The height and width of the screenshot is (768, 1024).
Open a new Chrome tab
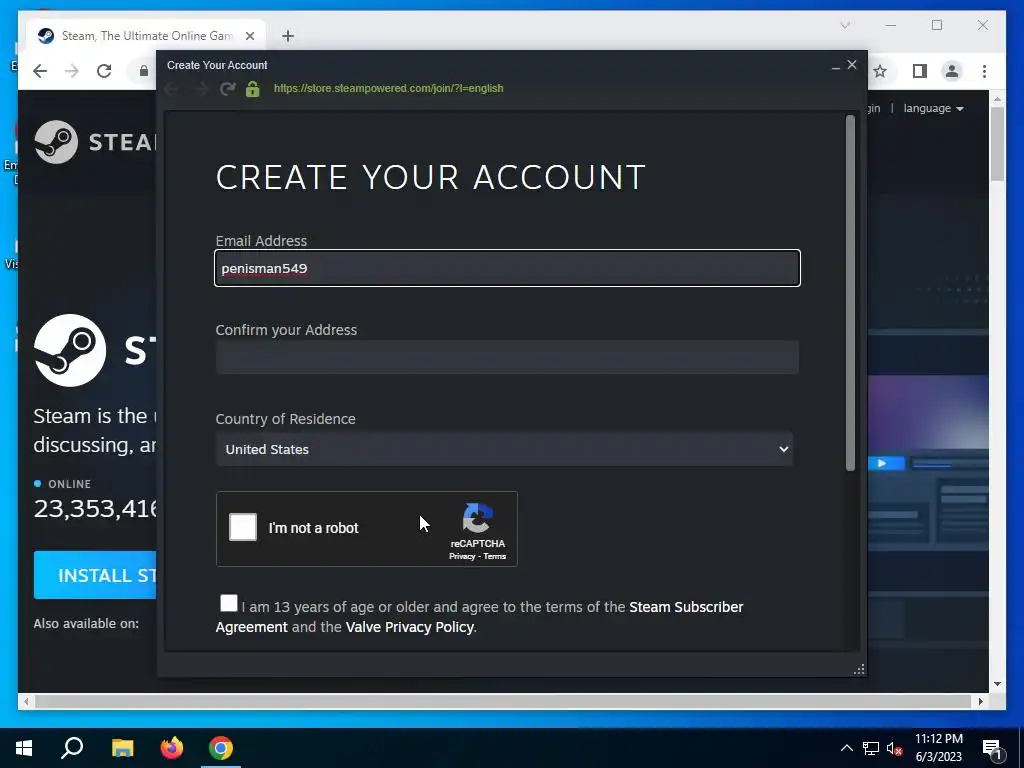pyautogui.click(x=288, y=36)
